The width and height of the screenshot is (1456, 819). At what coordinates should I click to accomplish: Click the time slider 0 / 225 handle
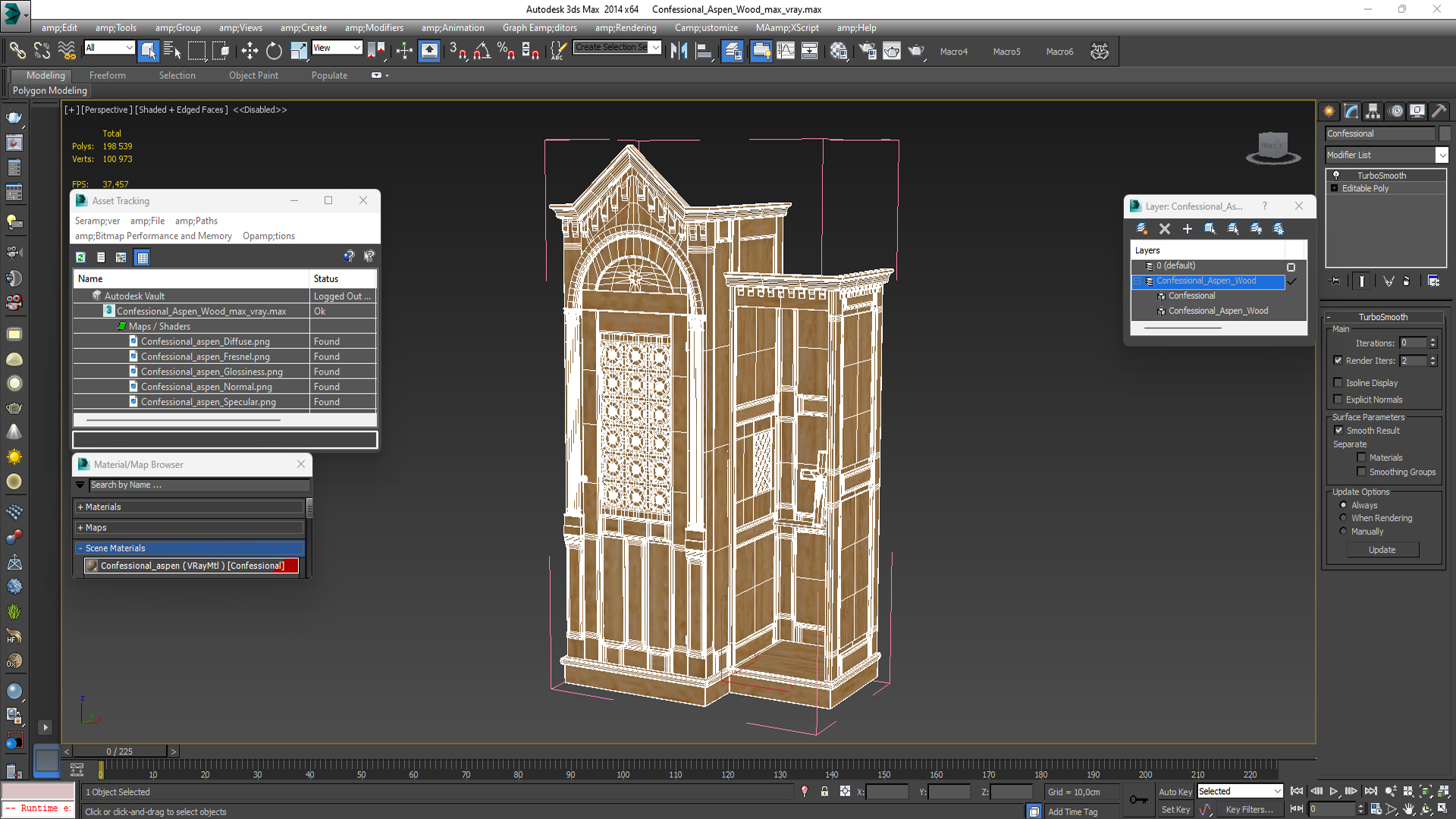(x=120, y=751)
